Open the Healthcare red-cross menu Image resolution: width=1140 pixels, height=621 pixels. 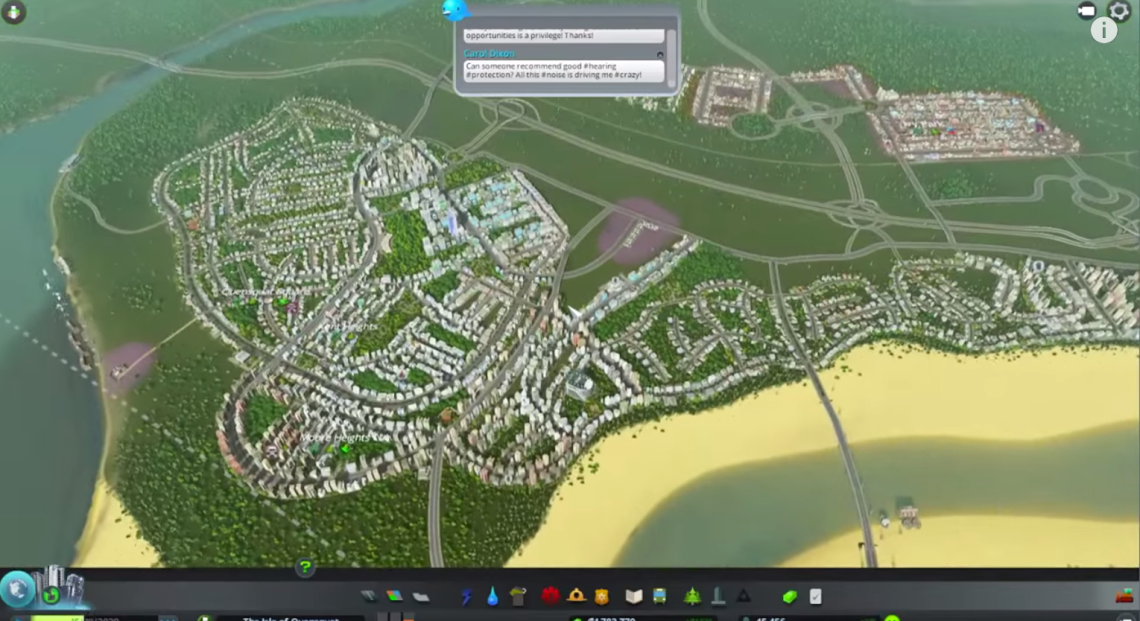point(550,596)
